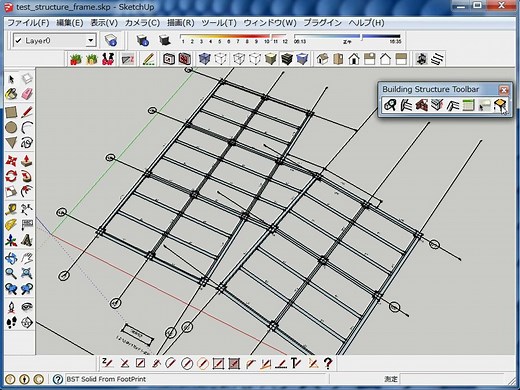The width and height of the screenshot is (520, 390).
Task: Activate the Walk footprints tool
Action: point(11,322)
